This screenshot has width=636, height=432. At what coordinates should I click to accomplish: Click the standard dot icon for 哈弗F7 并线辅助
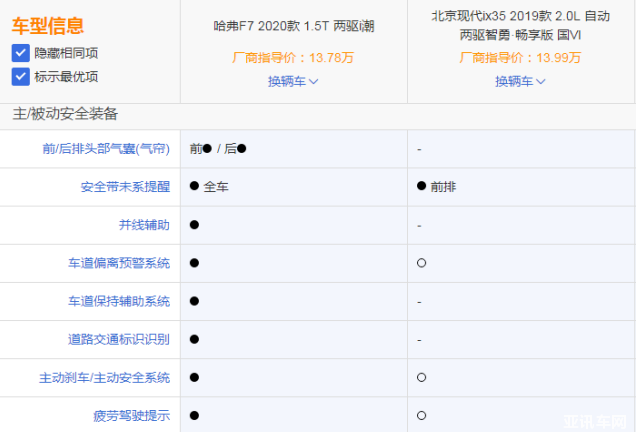pyautogui.click(x=194, y=224)
